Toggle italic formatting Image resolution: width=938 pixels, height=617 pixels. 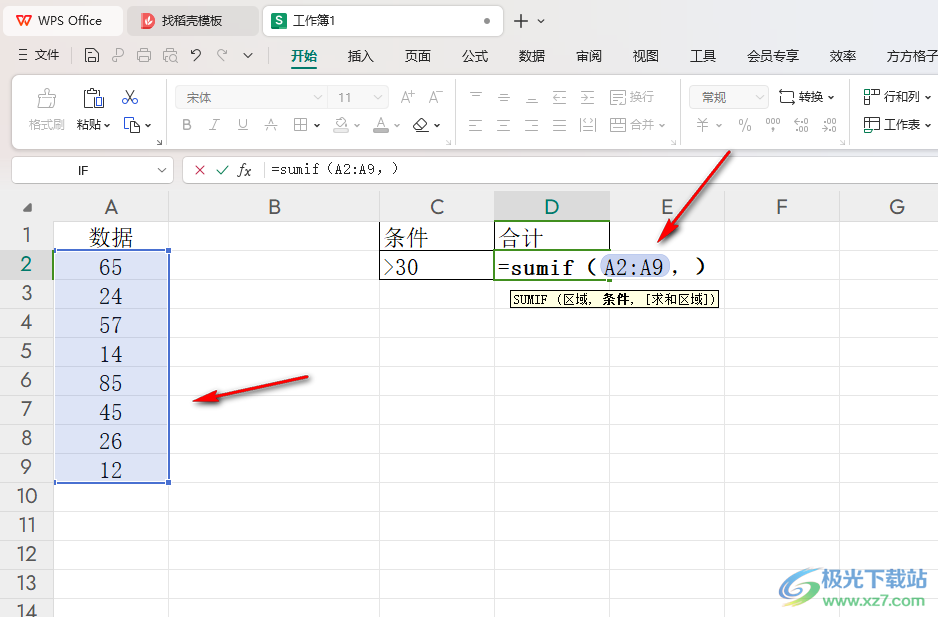point(214,125)
